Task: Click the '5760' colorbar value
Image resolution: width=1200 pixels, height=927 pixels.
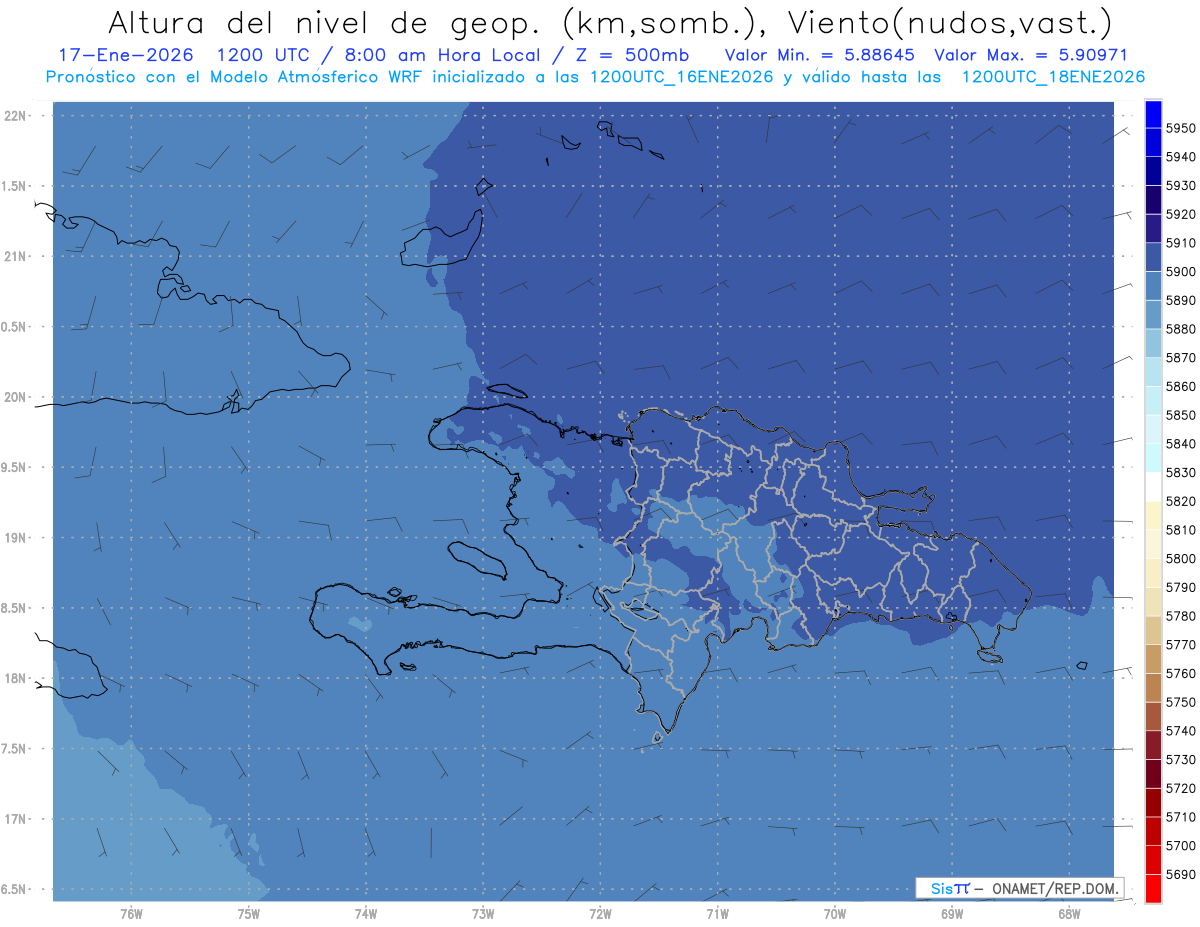Action: click(1180, 674)
